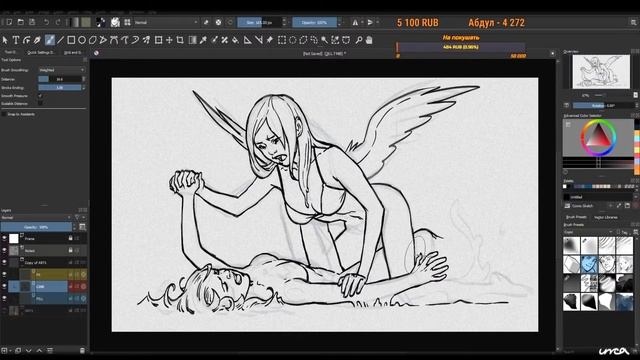Select the Crop tool
This screenshot has width=640, height=360.
[180, 40]
